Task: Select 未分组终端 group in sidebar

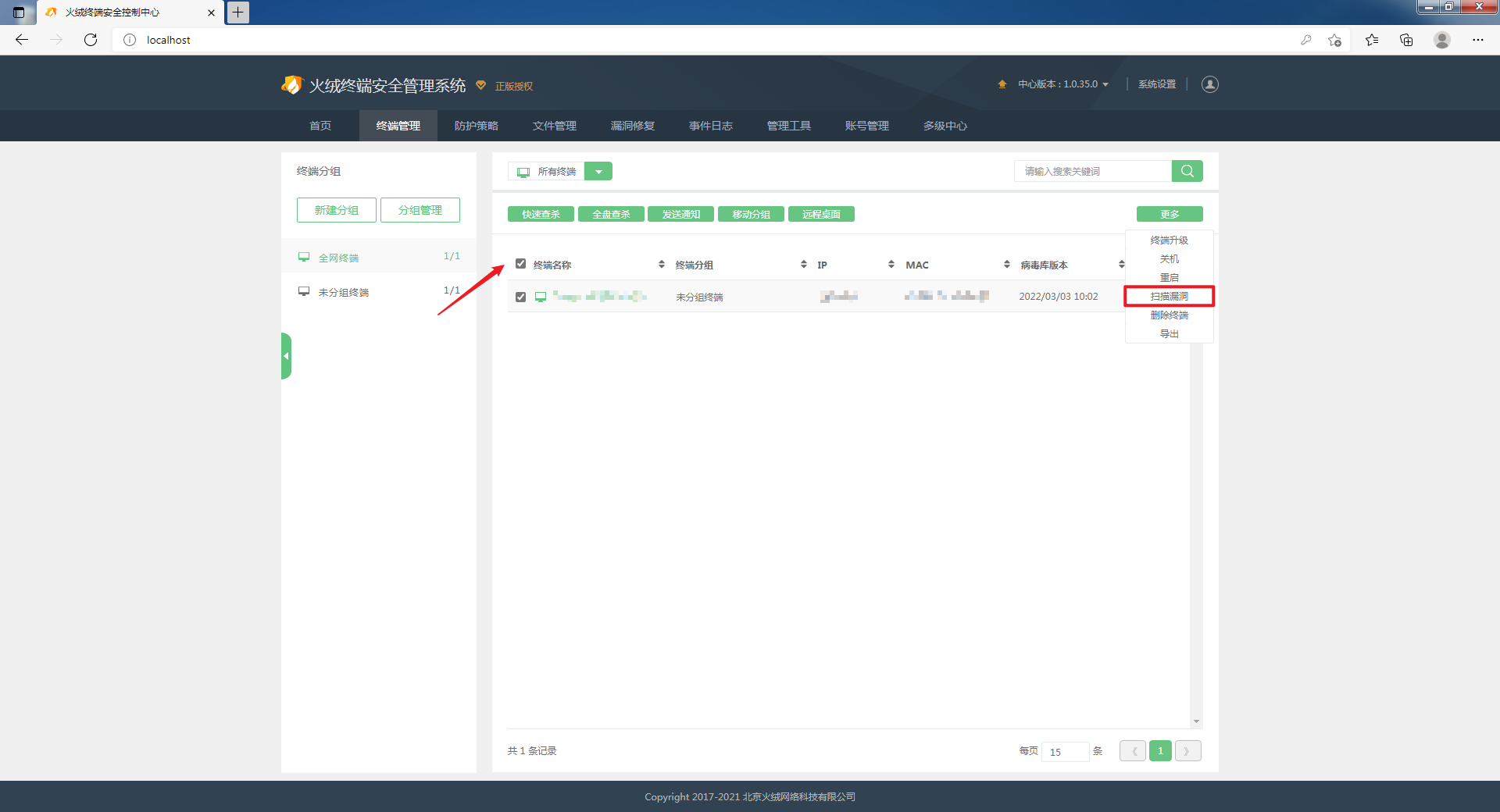Action: pyautogui.click(x=343, y=292)
